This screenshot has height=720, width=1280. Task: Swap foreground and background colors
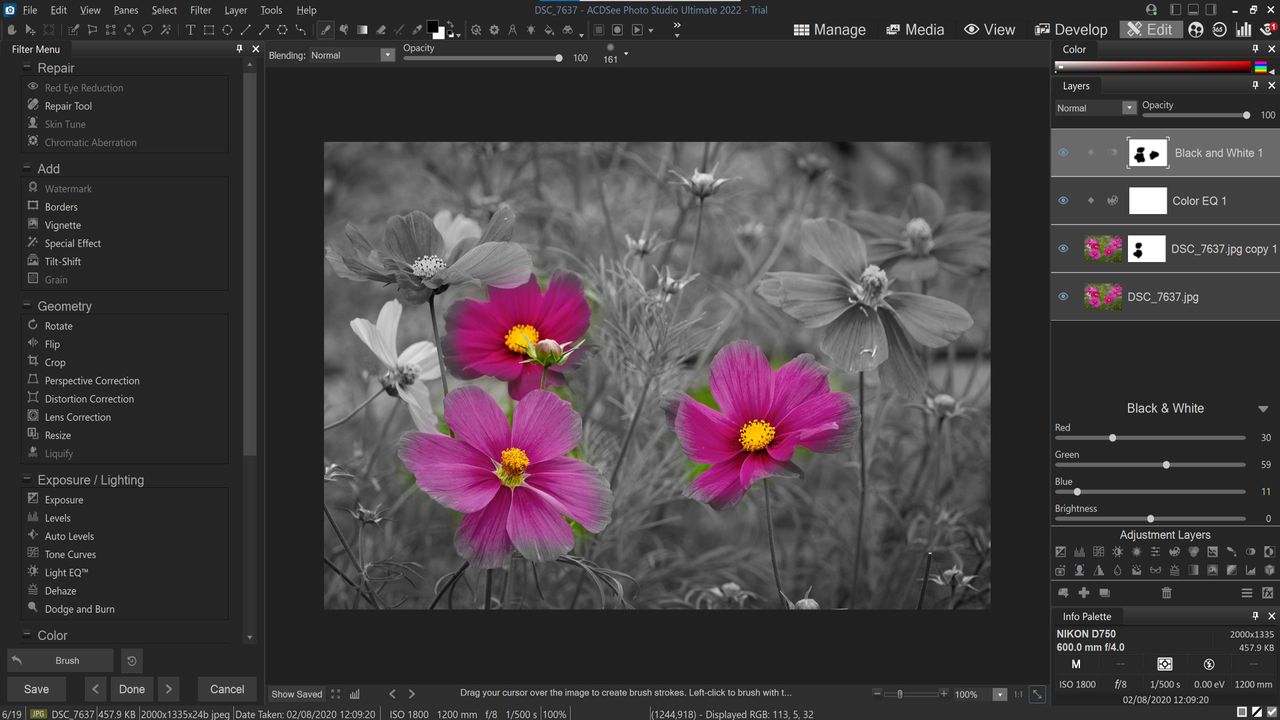[450, 24]
